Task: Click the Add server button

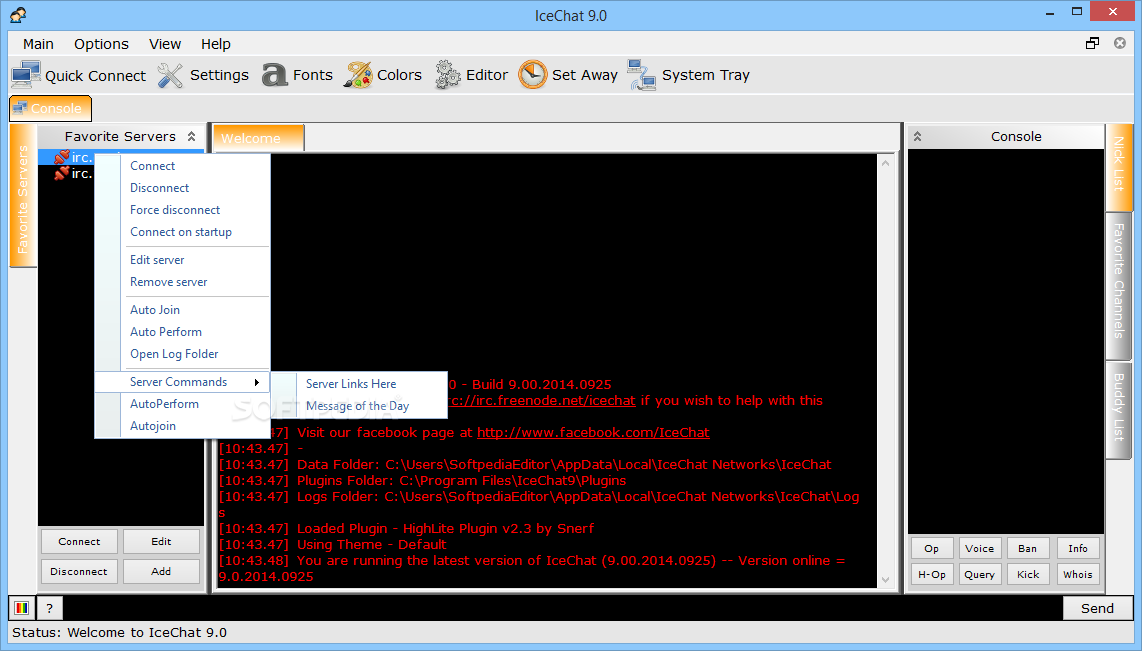Action: click(x=161, y=572)
